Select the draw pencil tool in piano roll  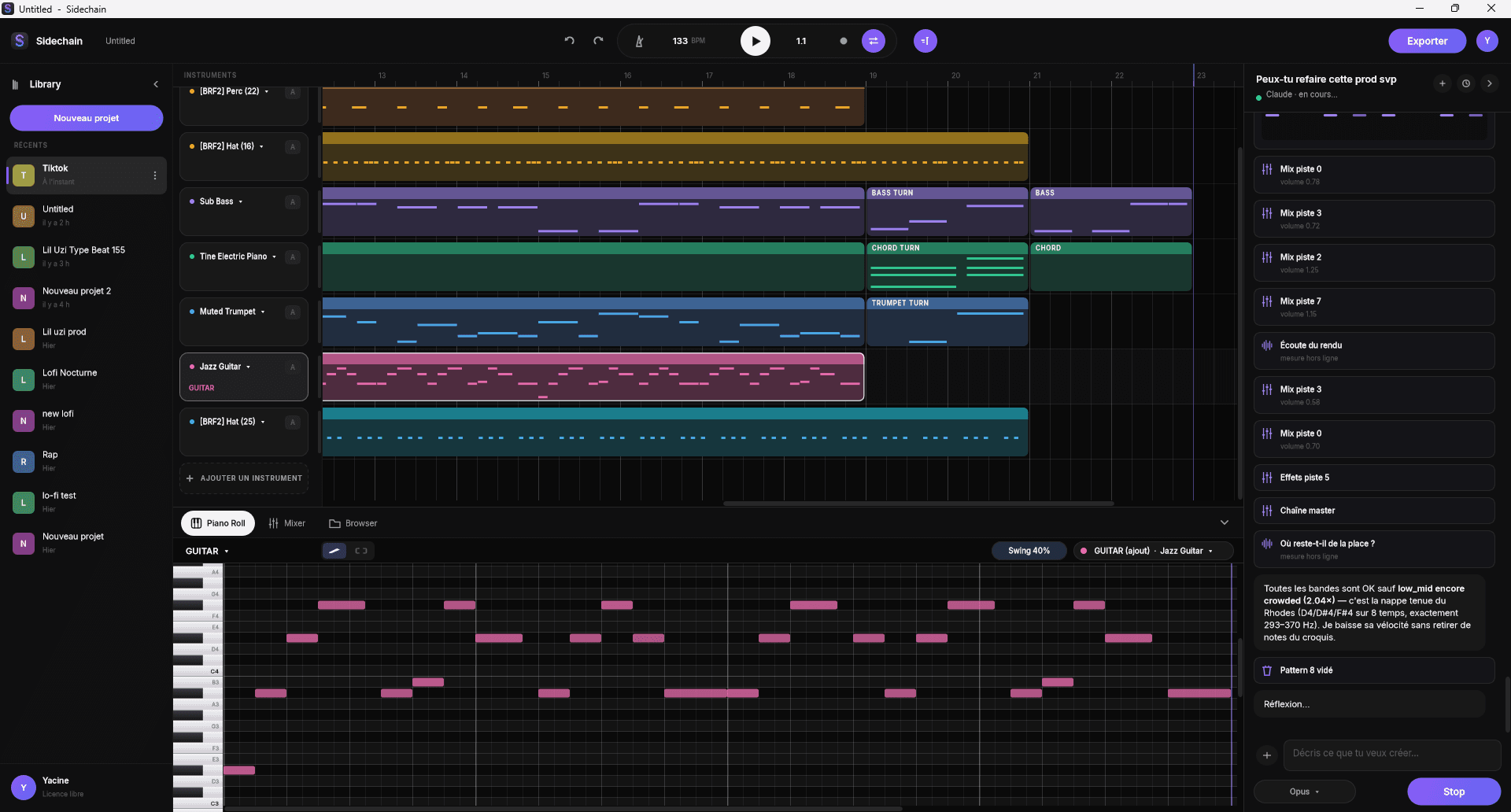click(x=334, y=551)
